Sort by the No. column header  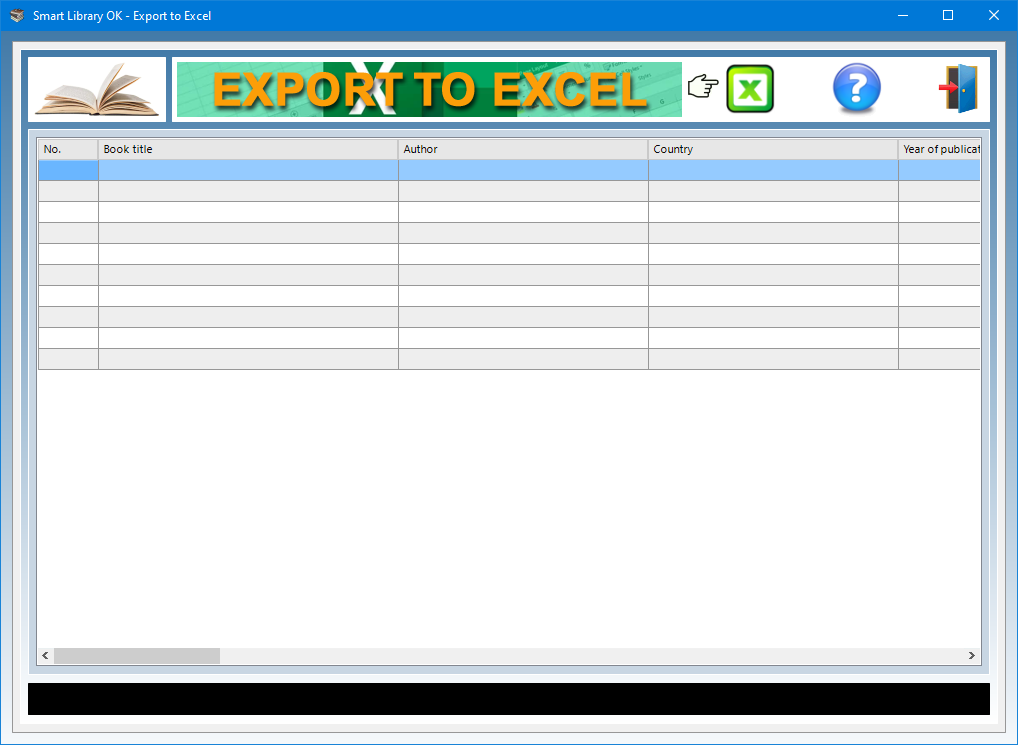pyautogui.click(x=68, y=149)
